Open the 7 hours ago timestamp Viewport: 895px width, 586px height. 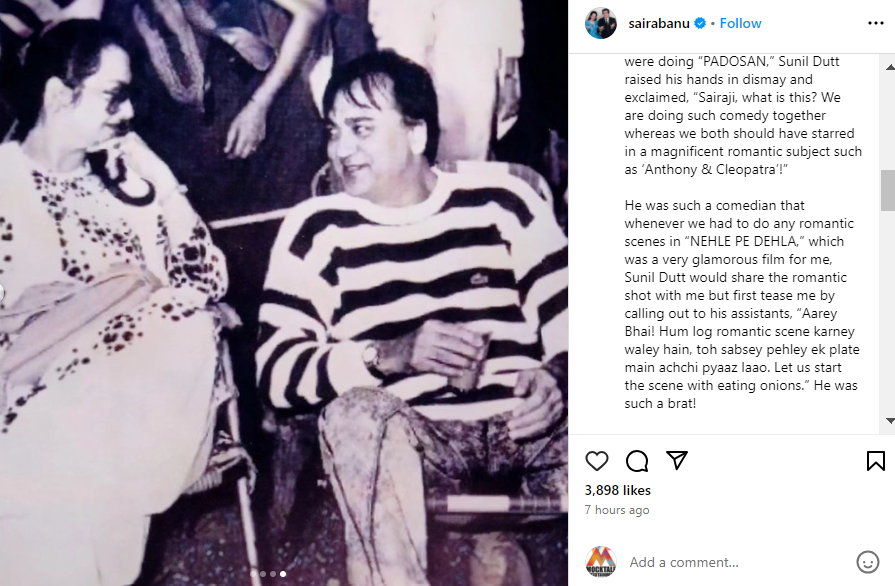[x=617, y=510]
